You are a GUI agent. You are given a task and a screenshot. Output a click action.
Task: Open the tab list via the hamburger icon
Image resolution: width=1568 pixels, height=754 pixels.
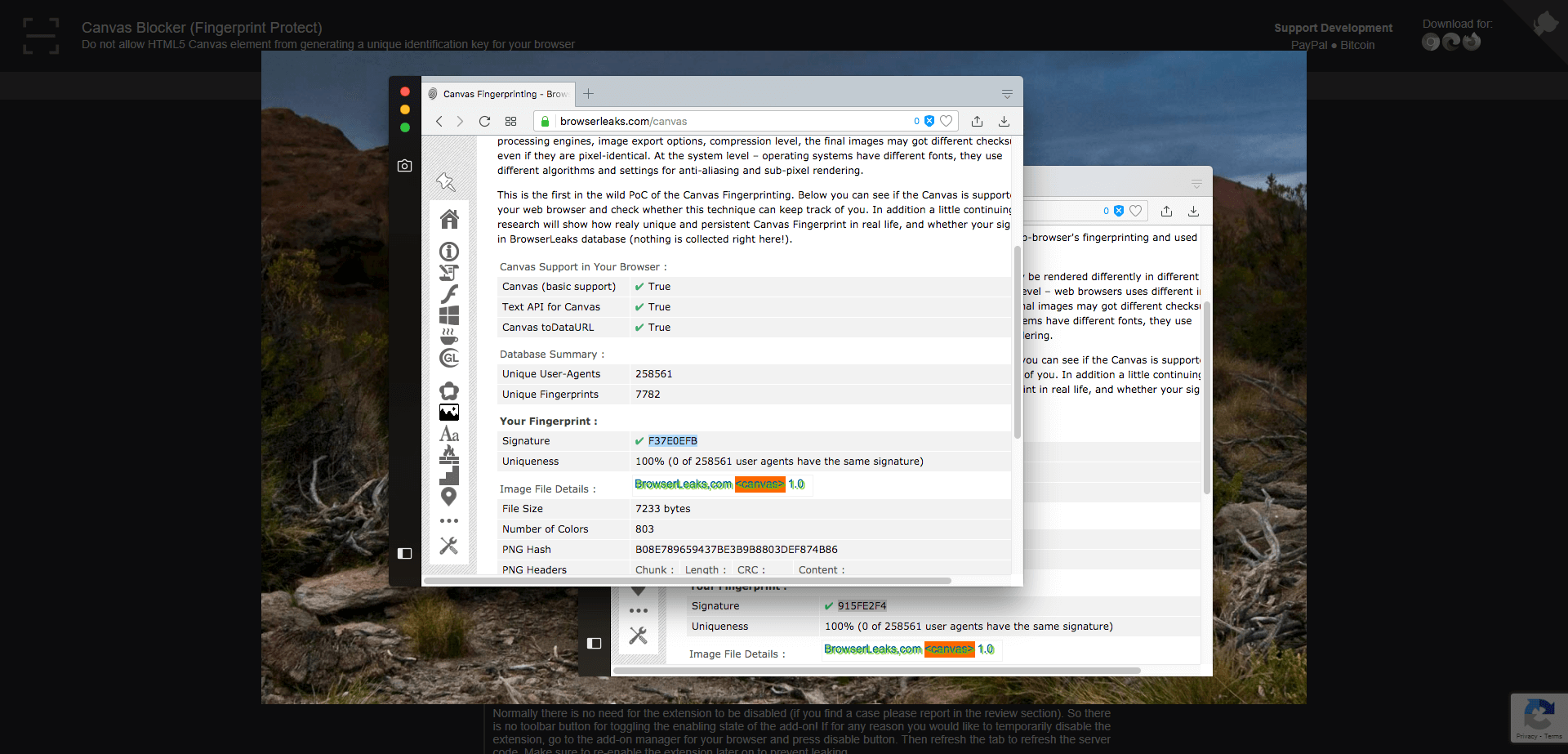pyautogui.click(x=1007, y=92)
